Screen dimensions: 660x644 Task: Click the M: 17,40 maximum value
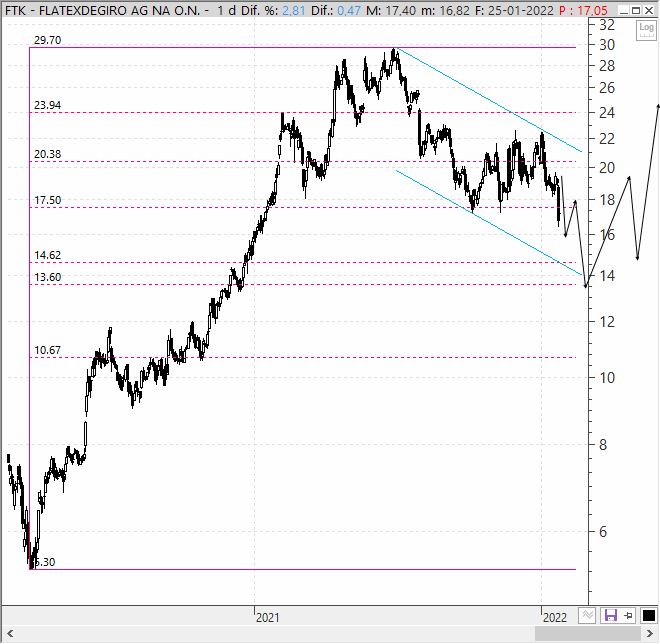point(391,11)
